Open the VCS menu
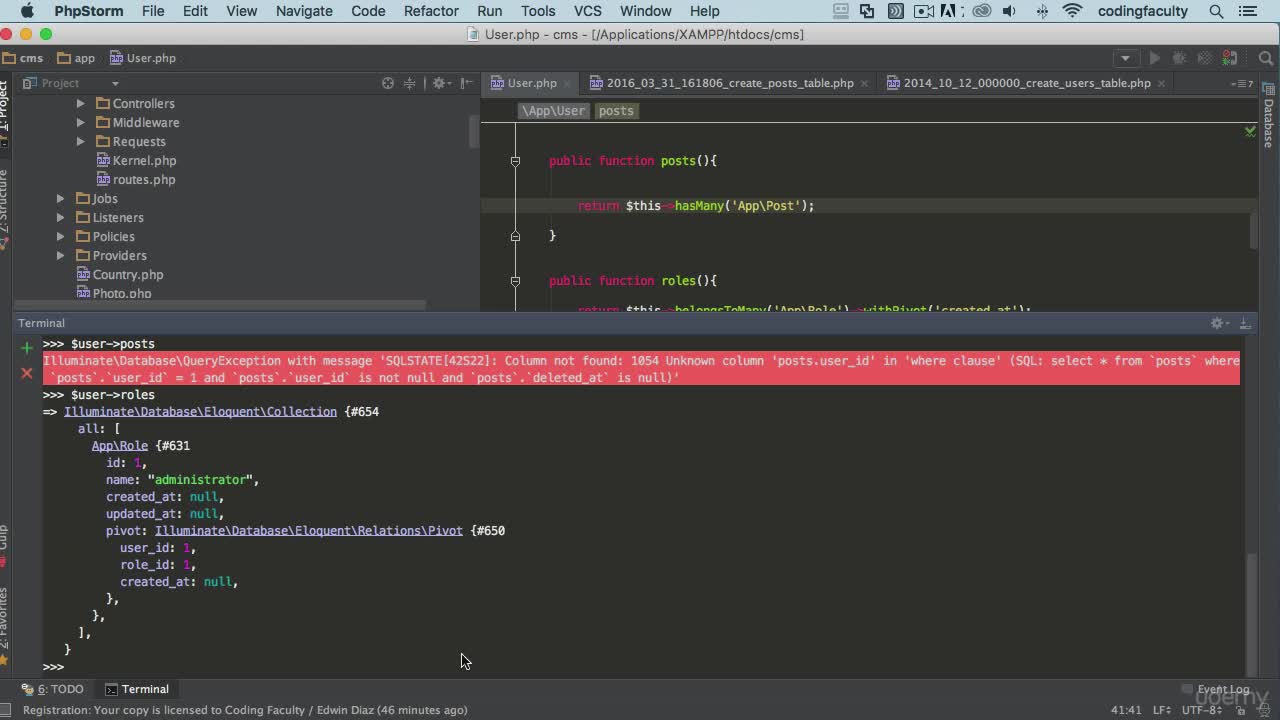Screen dimensions: 1280x720 [588, 11]
